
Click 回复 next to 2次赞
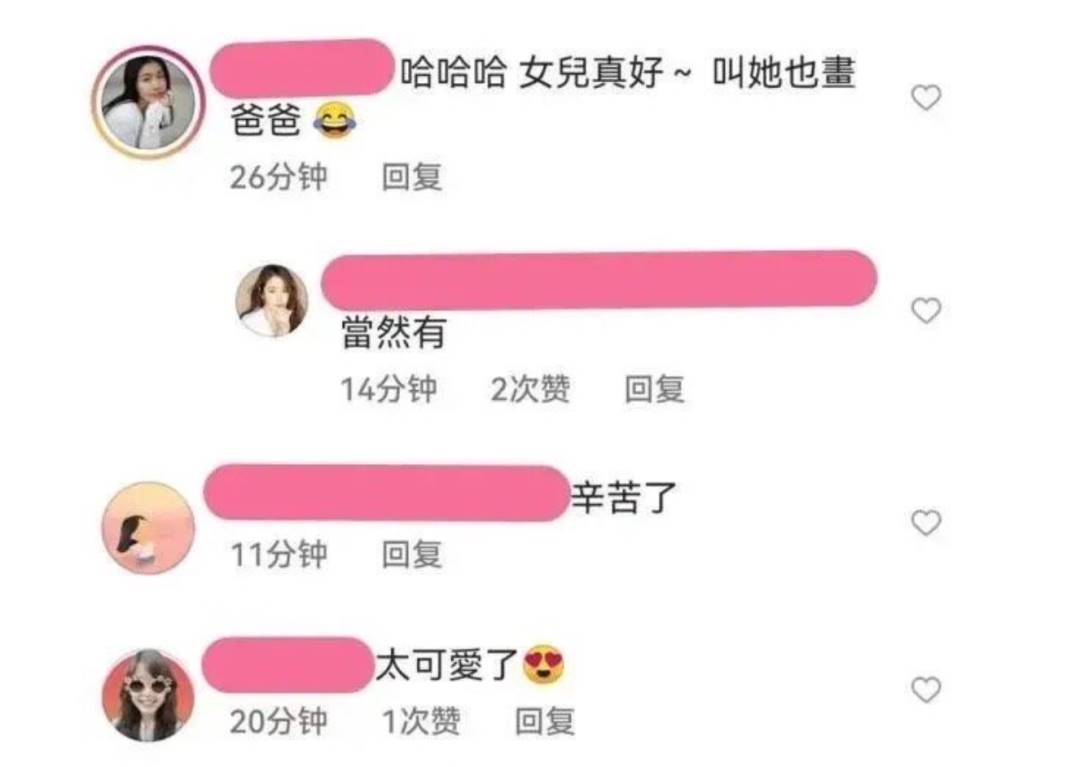654,389
